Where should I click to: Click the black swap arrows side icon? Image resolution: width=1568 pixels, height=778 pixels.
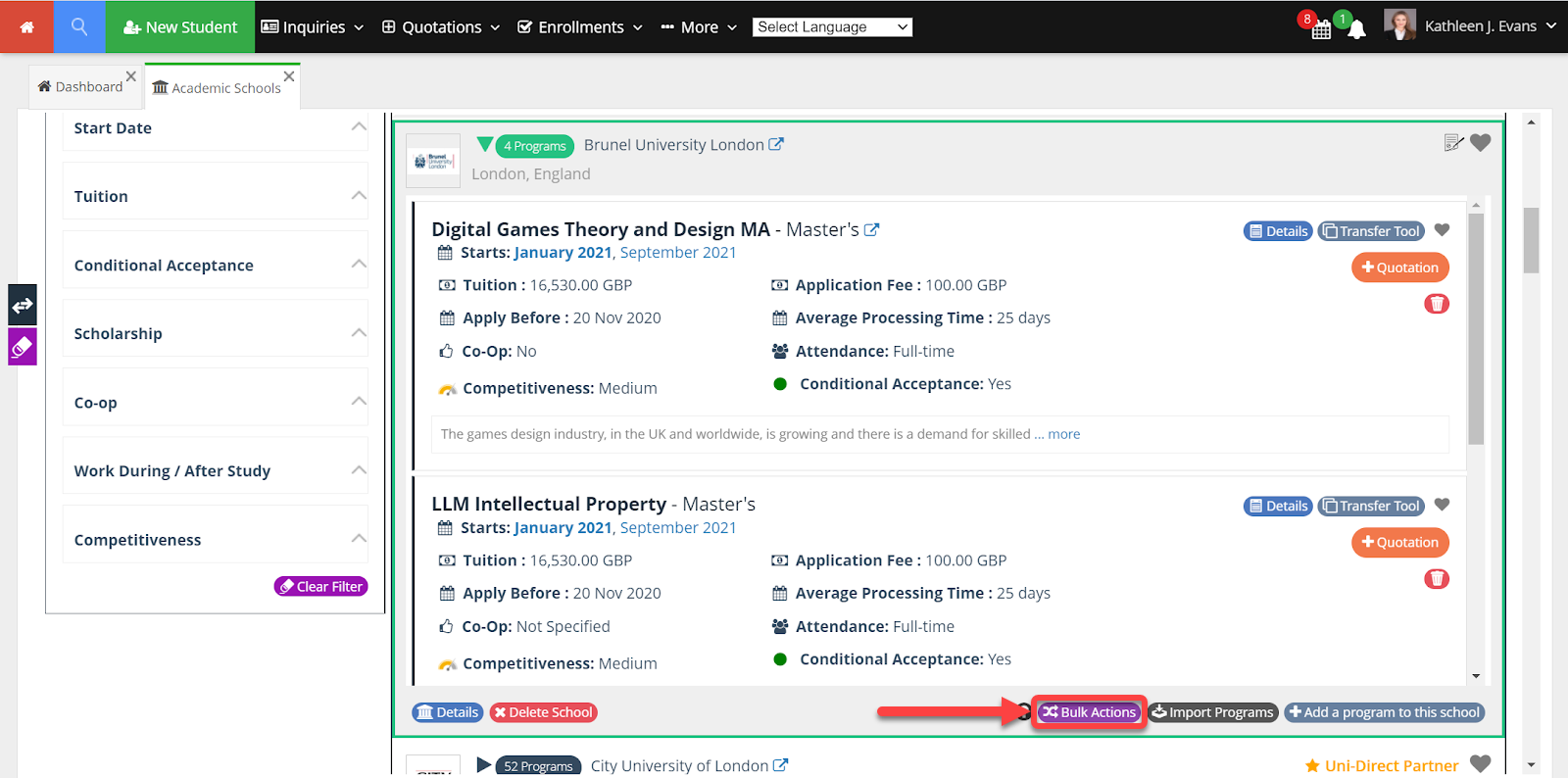click(x=23, y=305)
